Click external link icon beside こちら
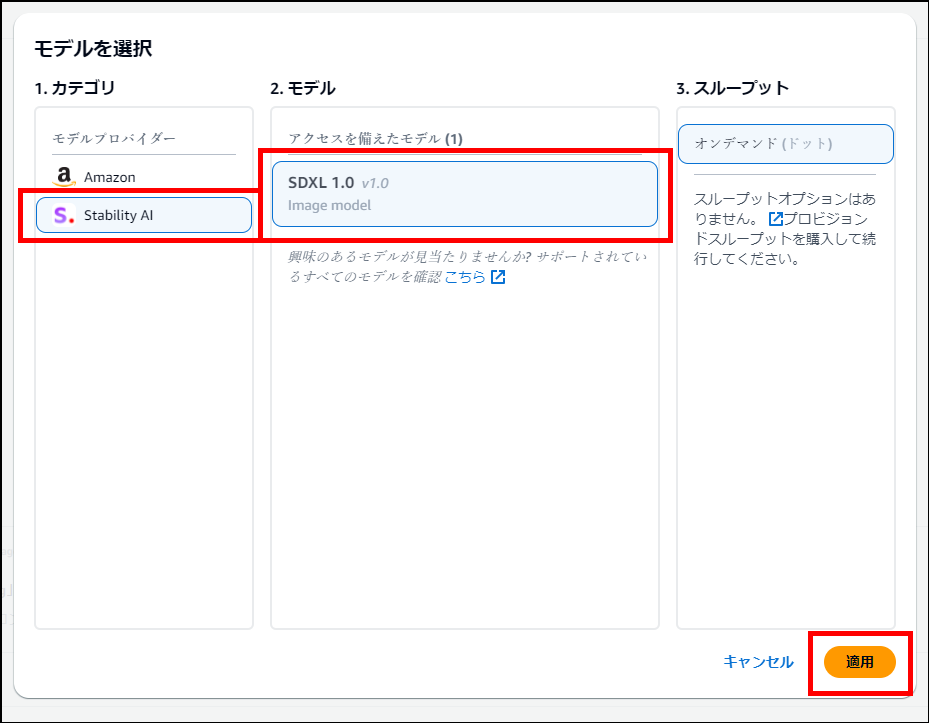The width and height of the screenshot is (929, 723). tap(498, 277)
